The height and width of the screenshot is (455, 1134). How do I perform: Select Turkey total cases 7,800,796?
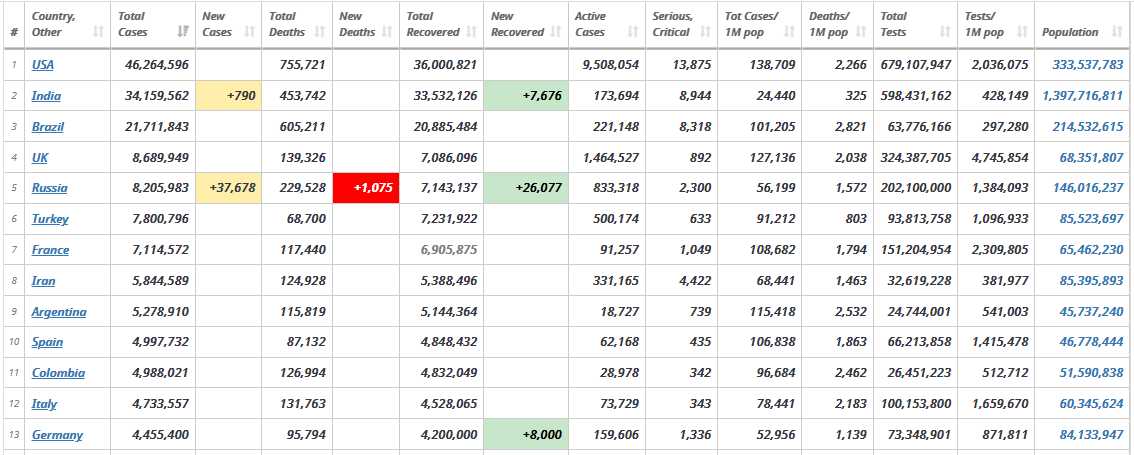coord(160,218)
